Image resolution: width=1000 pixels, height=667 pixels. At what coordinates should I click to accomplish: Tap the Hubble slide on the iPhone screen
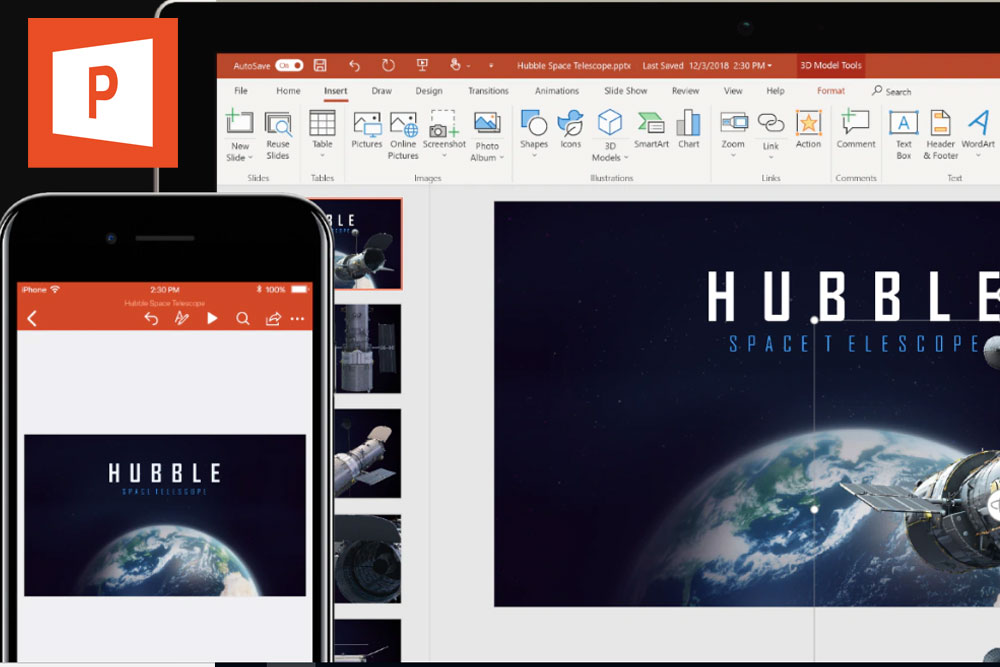[x=165, y=515]
